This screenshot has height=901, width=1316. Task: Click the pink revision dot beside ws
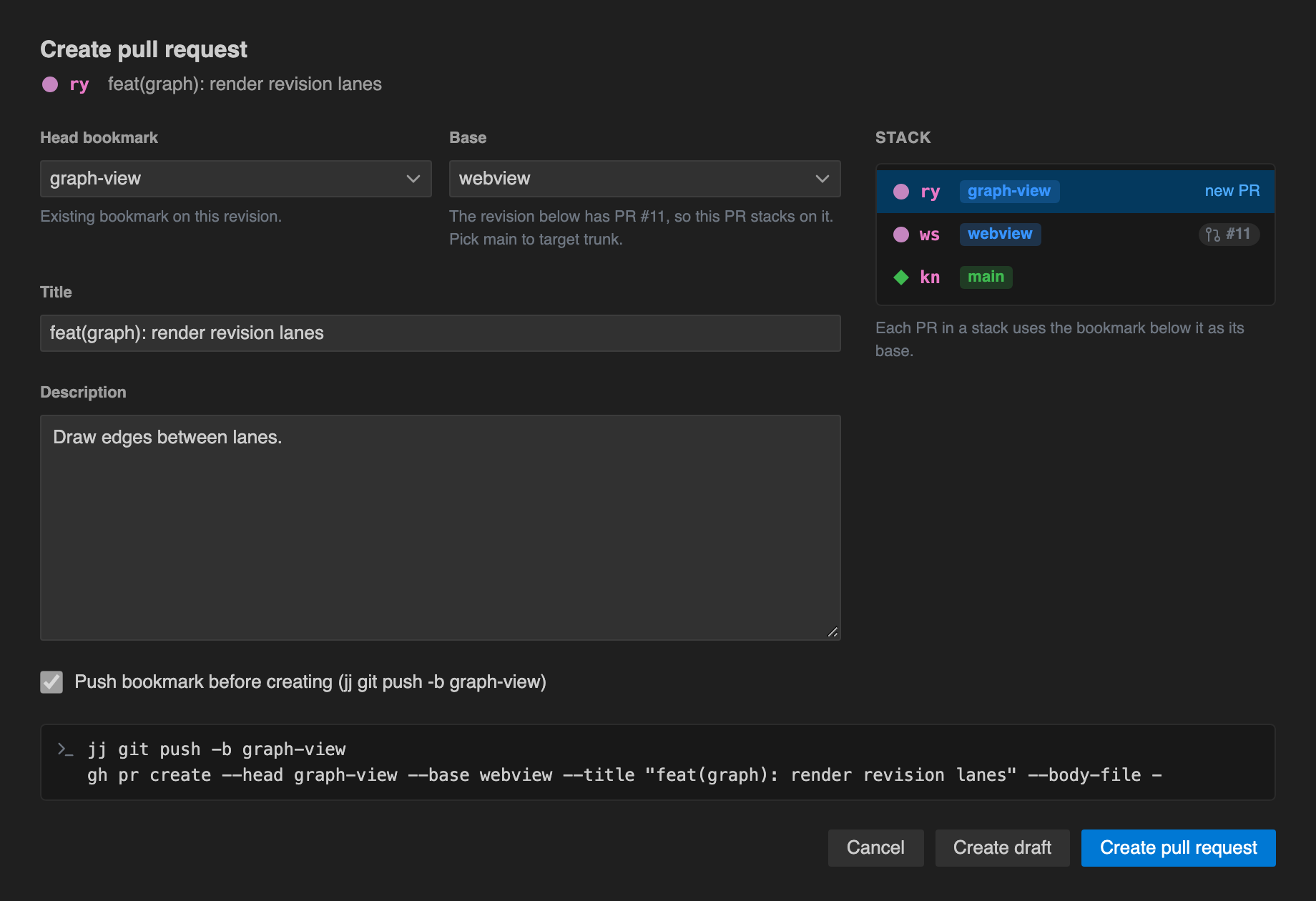[x=901, y=235]
